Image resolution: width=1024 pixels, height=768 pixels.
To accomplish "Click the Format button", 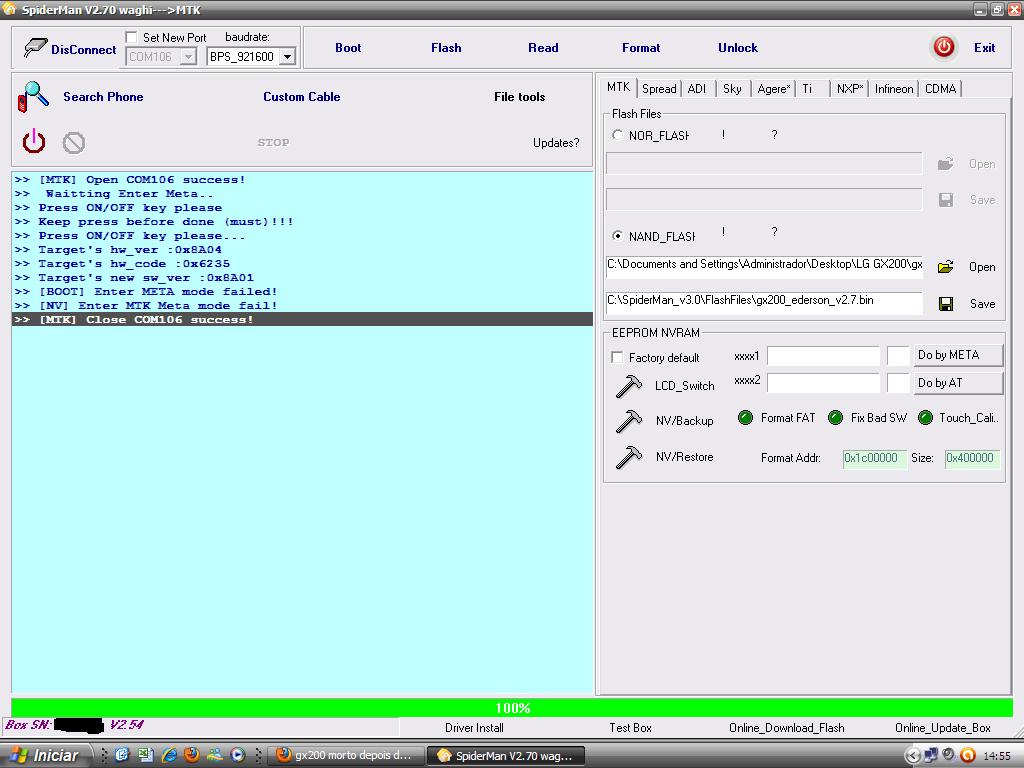I will (641, 48).
